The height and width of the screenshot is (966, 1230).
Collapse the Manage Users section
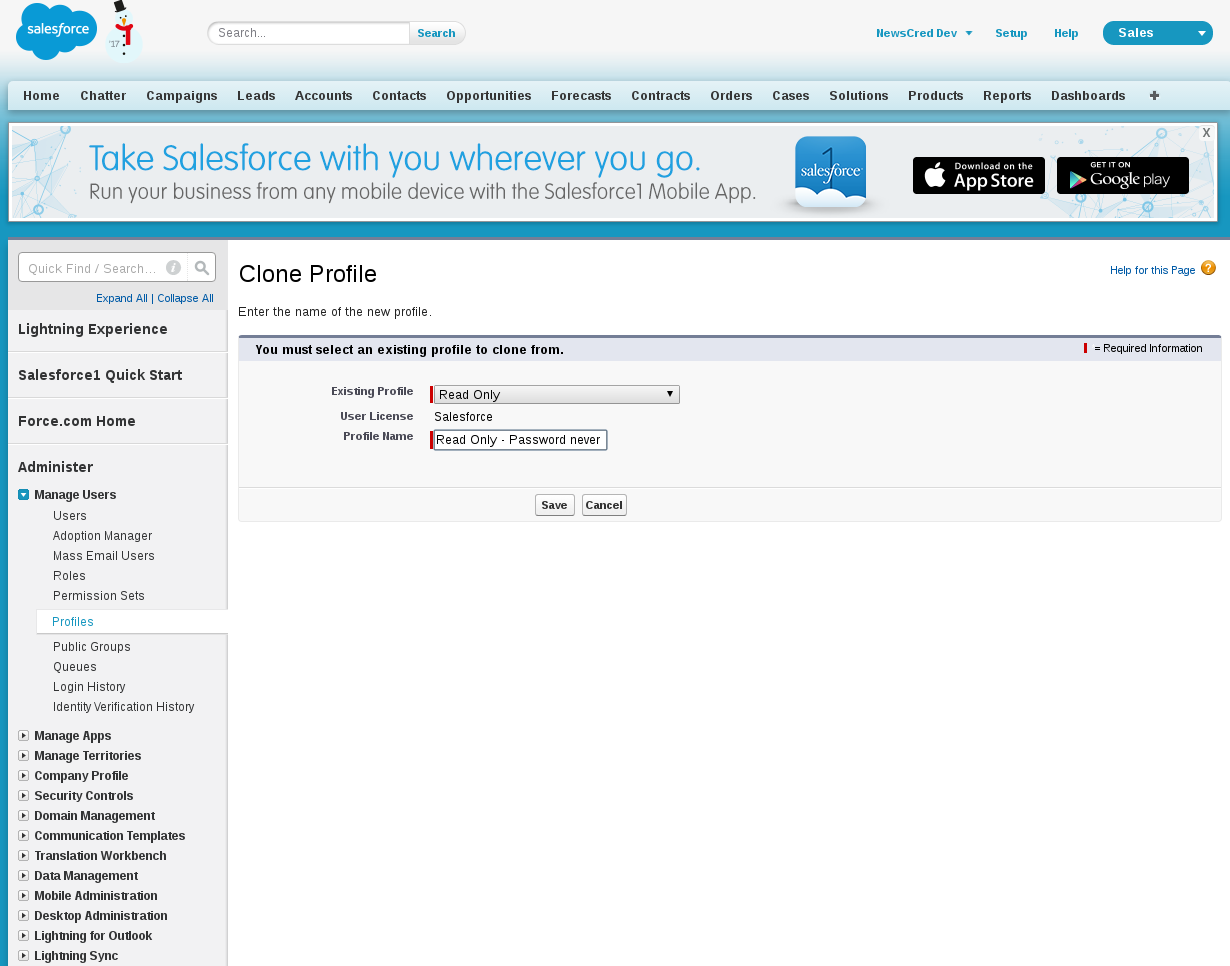coord(23,495)
